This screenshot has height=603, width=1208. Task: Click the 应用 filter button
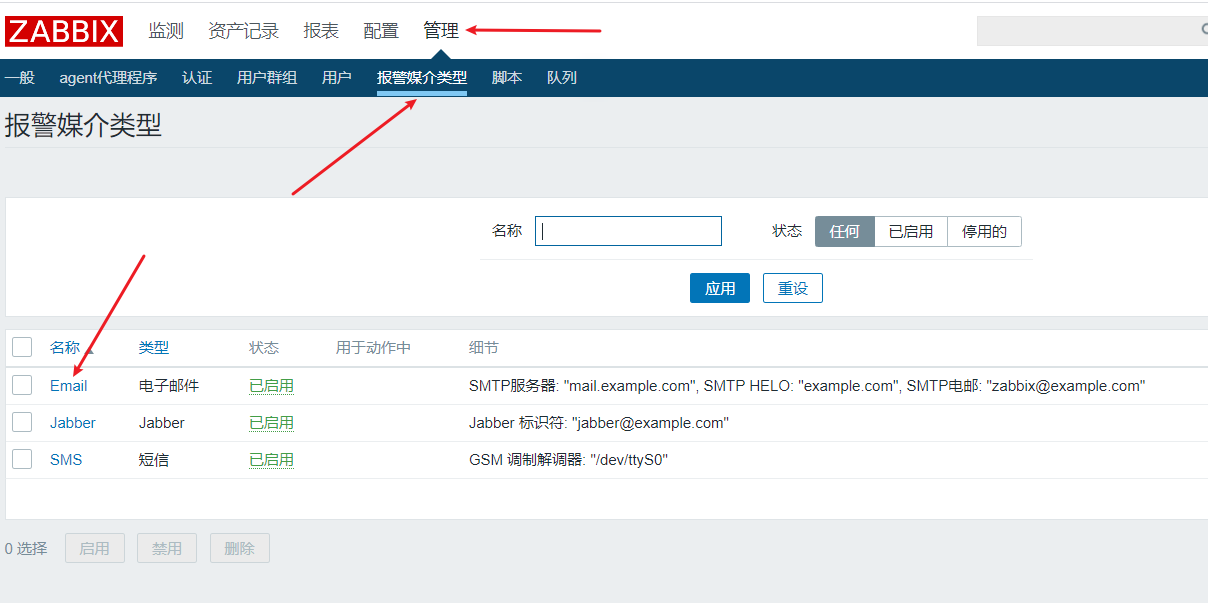(x=720, y=288)
